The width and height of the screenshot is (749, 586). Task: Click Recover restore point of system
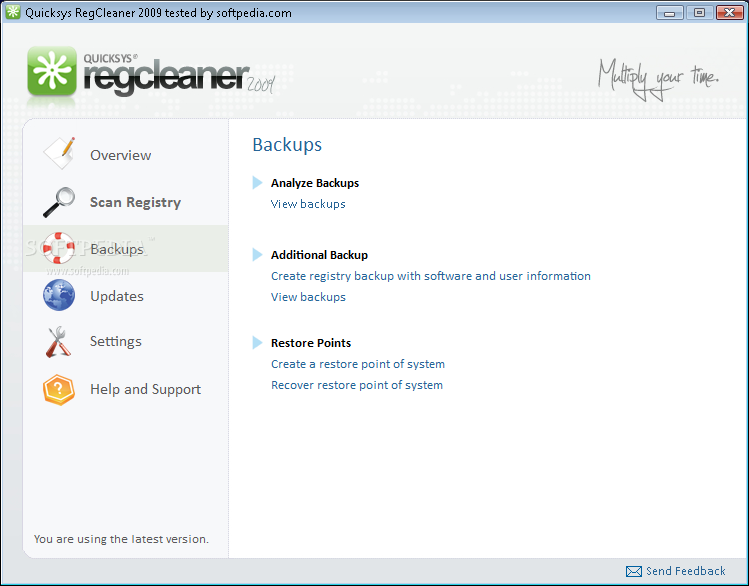tap(357, 385)
